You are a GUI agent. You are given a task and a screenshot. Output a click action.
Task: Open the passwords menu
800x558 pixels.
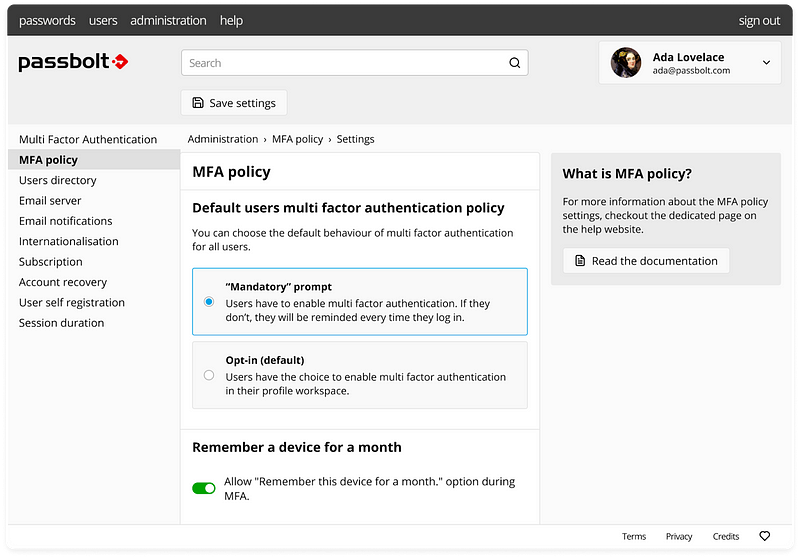[47, 20]
